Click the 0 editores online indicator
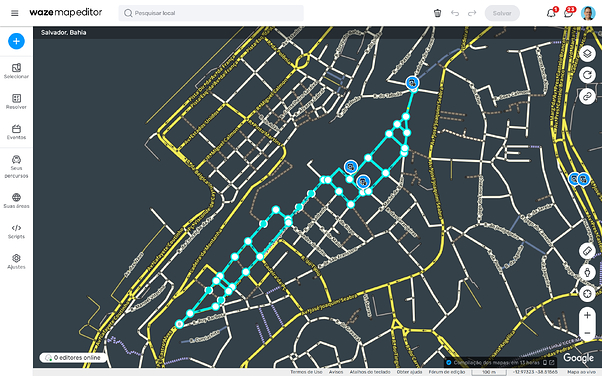Screen dimensions: 602x376 (x=73, y=358)
